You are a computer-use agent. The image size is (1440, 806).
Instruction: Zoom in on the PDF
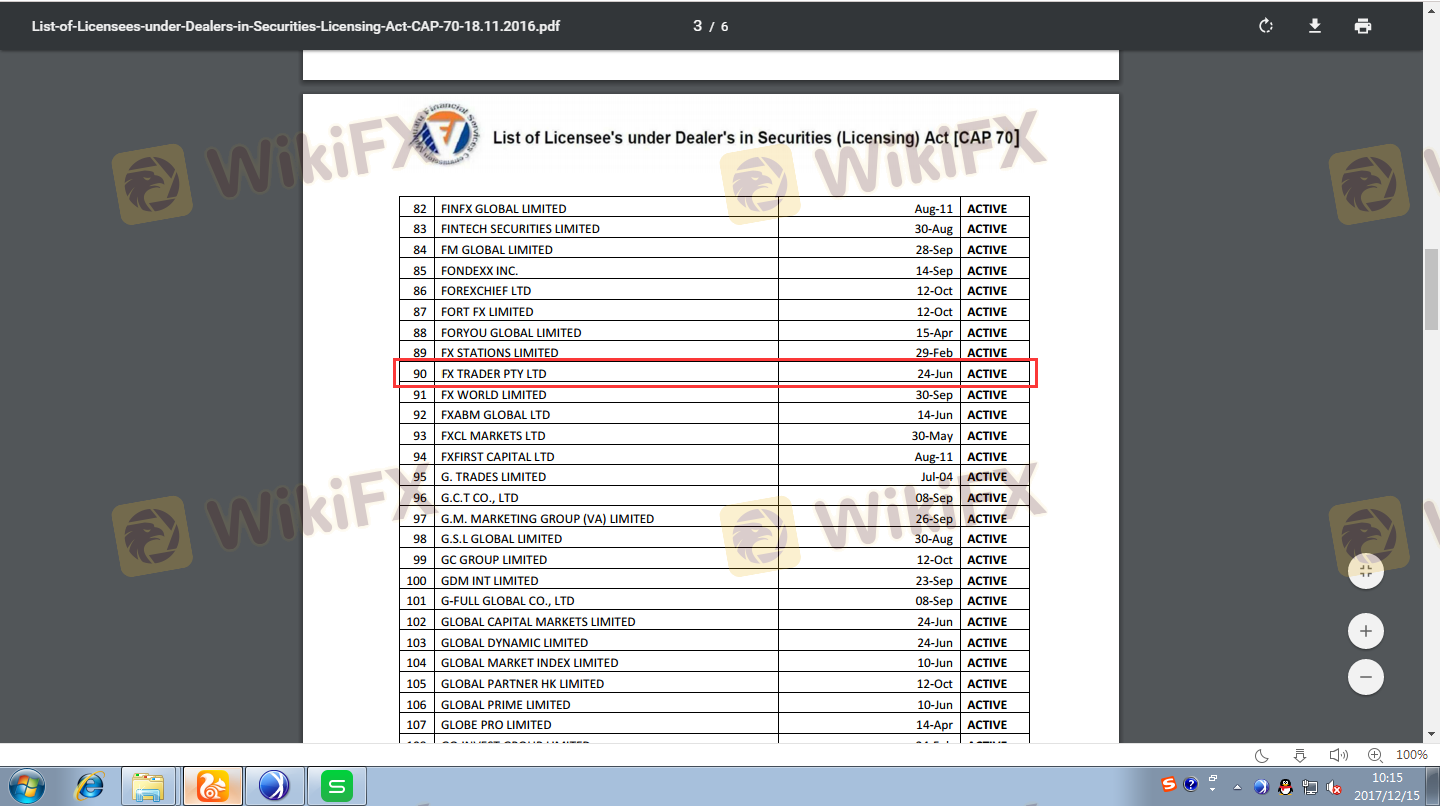click(x=1366, y=632)
